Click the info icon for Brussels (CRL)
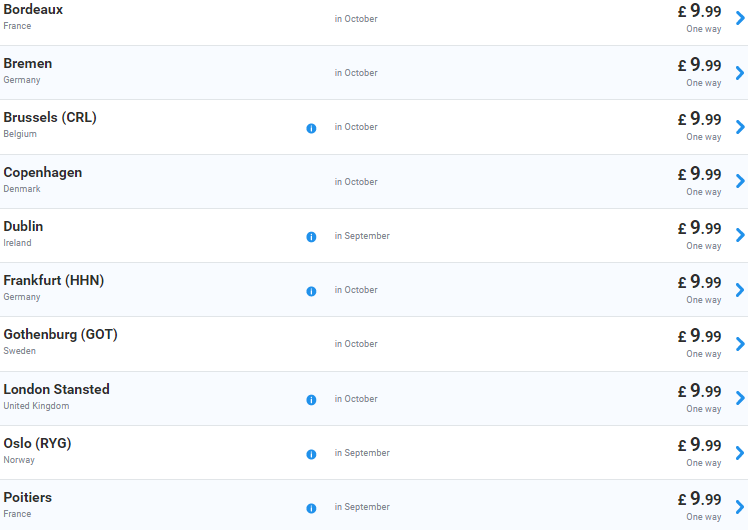 point(311,128)
